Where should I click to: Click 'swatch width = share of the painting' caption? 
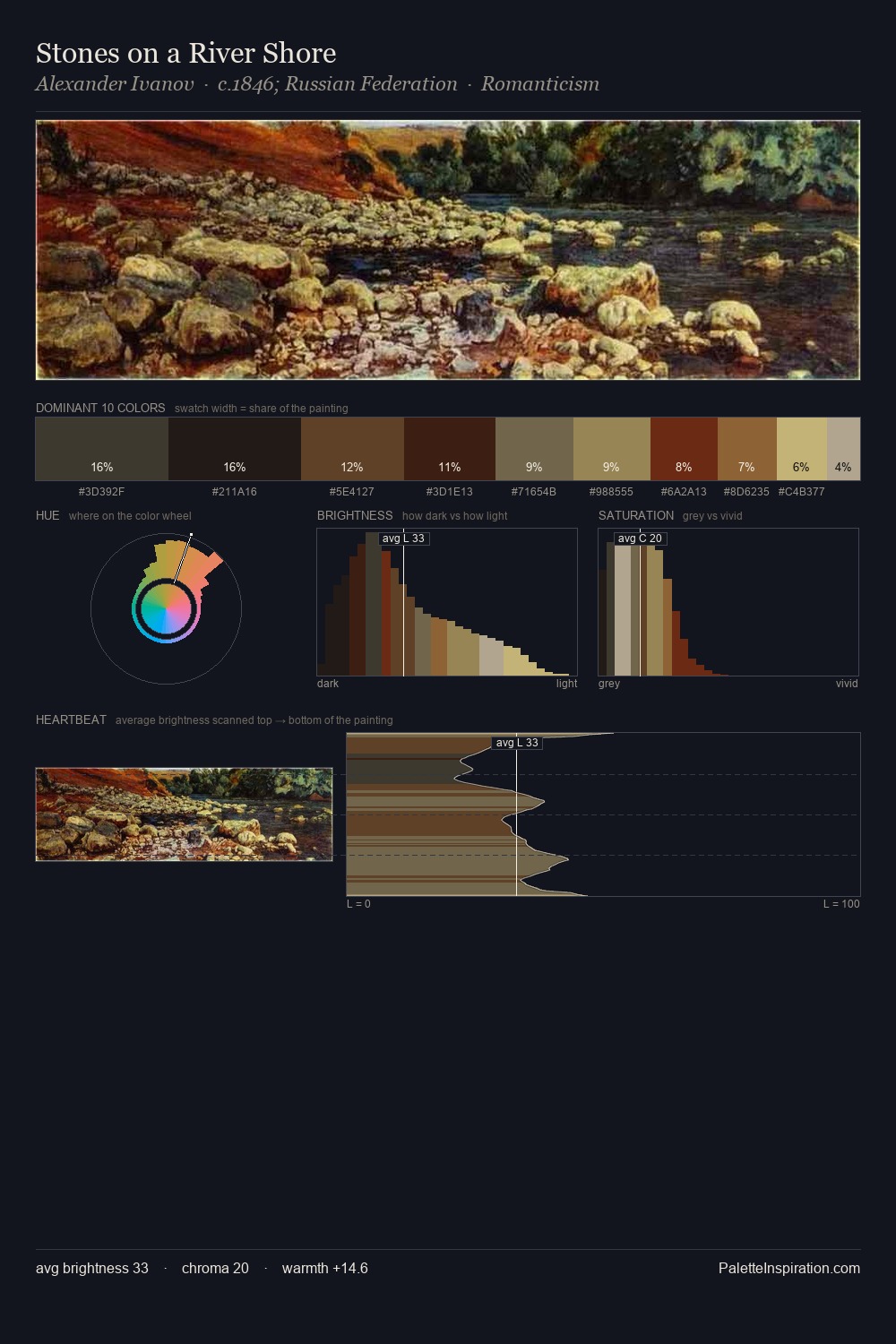(x=262, y=409)
